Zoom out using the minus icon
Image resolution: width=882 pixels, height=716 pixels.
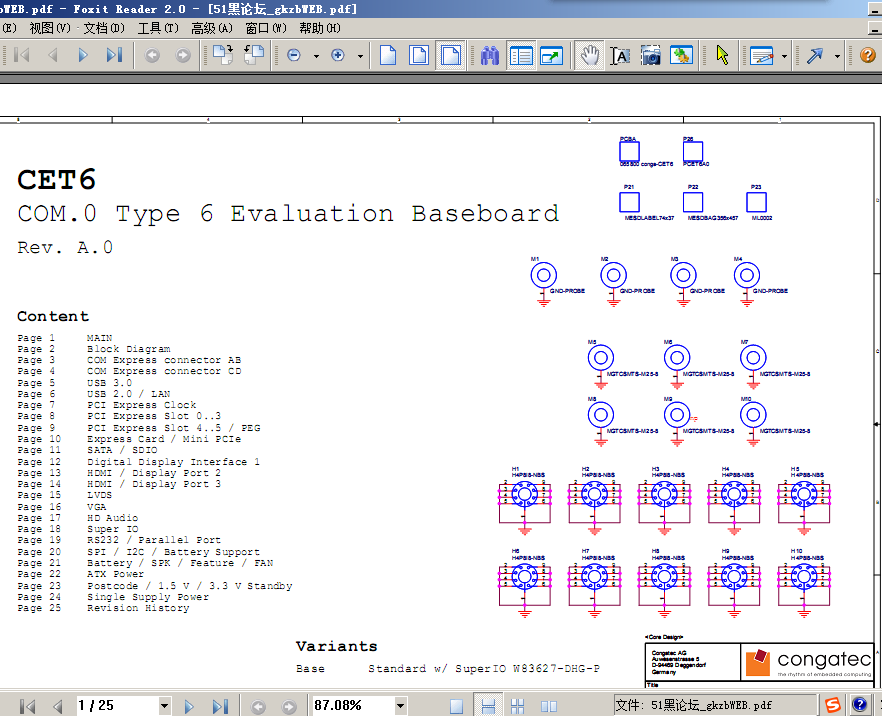pos(294,55)
